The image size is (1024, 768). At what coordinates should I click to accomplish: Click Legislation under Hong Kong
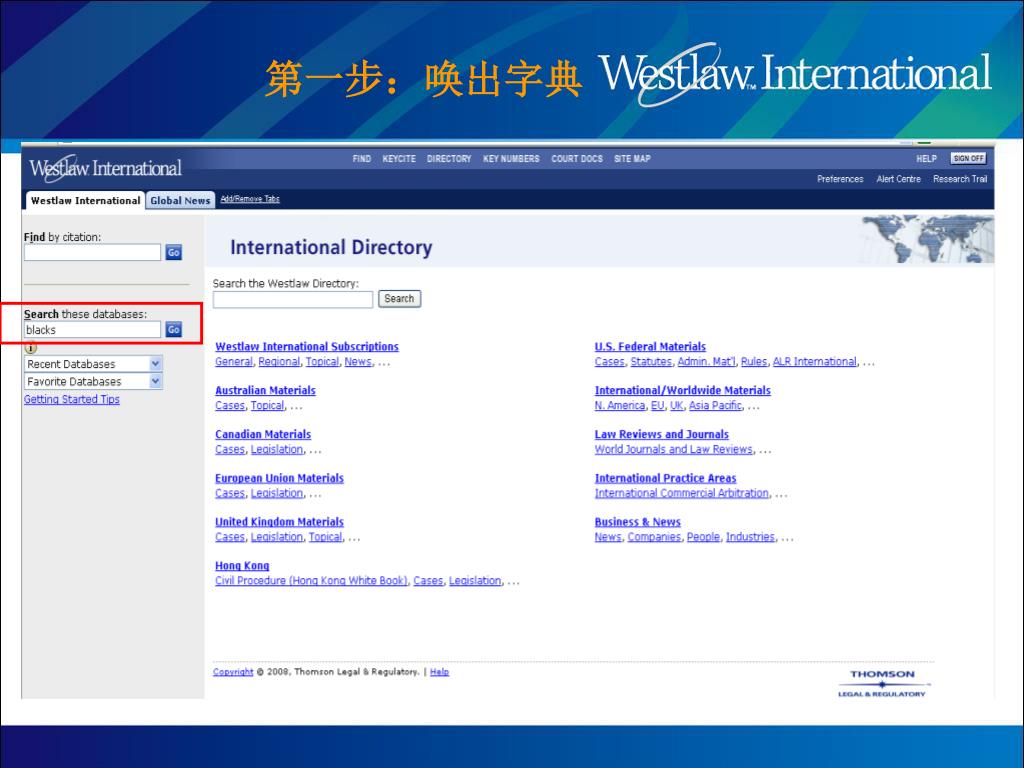pyautogui.click(x=475, y=581)
